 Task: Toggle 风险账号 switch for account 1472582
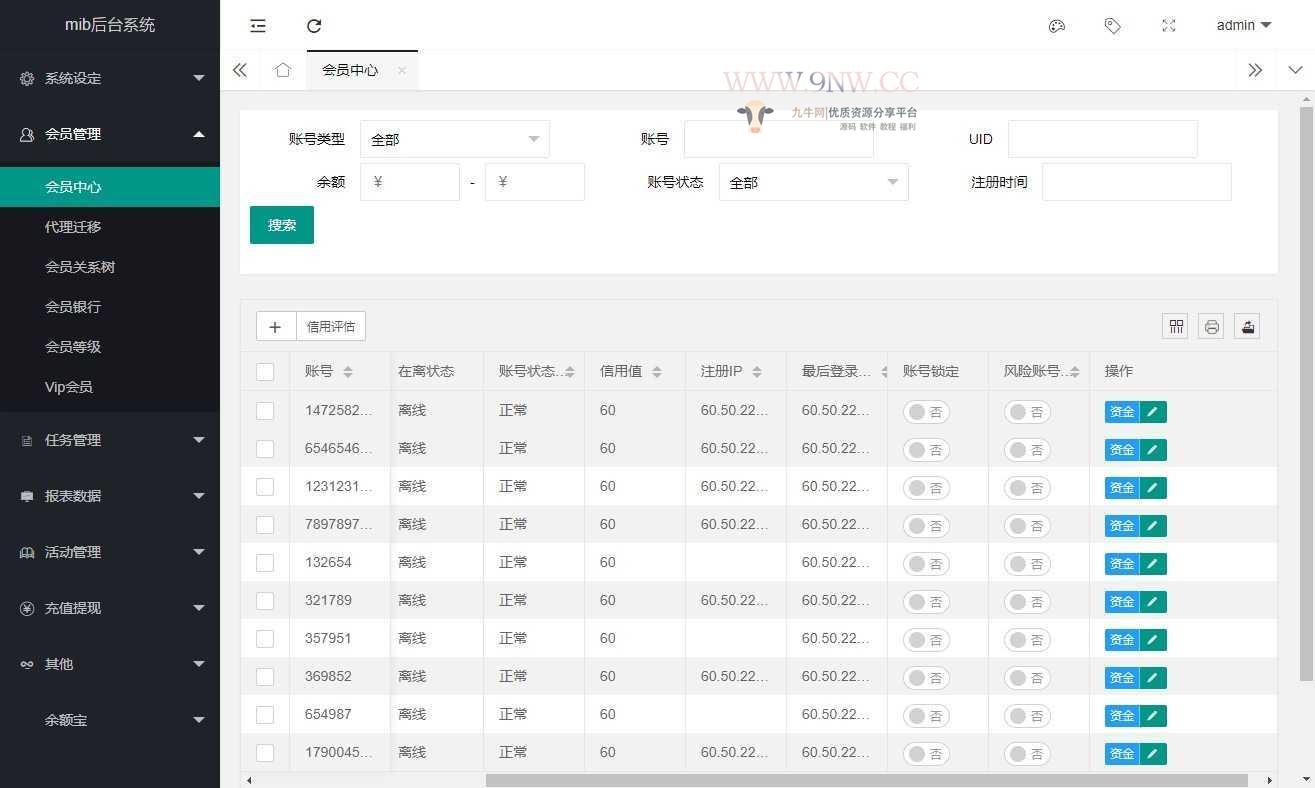1027,412
